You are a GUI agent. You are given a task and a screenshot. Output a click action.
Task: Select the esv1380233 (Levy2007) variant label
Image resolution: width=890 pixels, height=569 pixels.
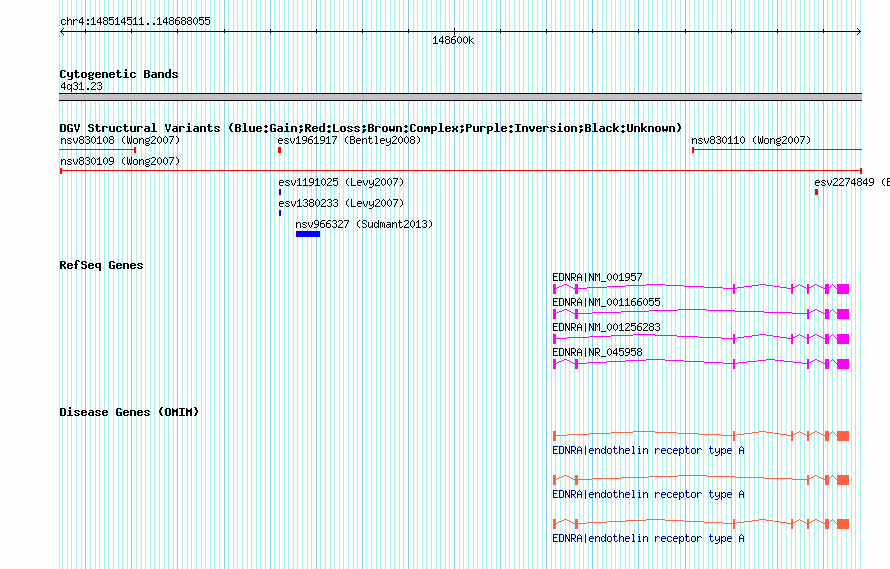(x=341, y=203)
